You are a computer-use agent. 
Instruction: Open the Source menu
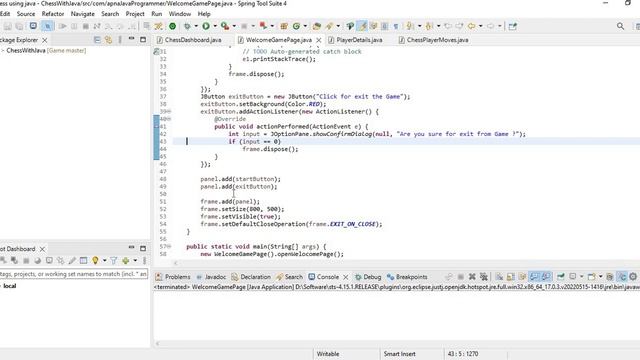[26, 14]
